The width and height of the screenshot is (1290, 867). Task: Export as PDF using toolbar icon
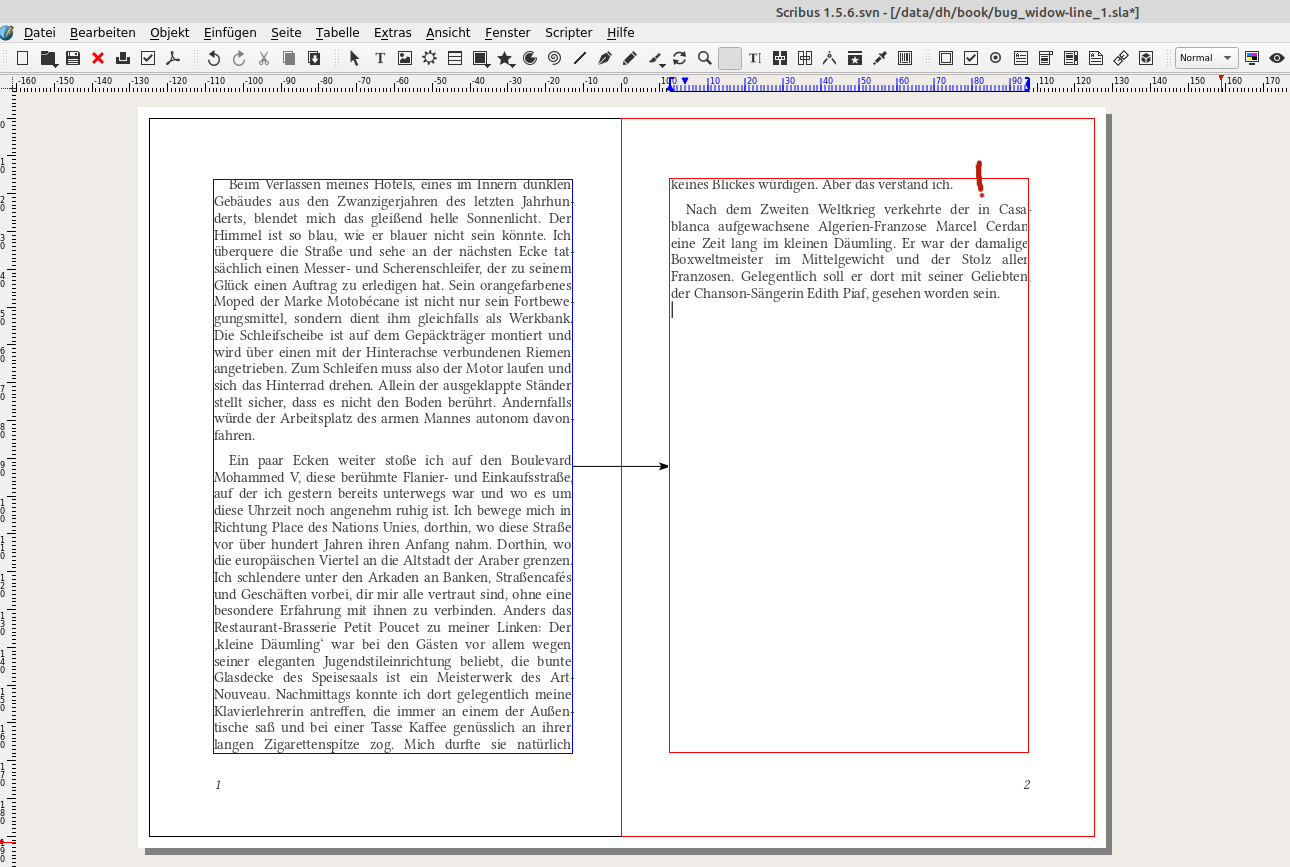(172, 58)
